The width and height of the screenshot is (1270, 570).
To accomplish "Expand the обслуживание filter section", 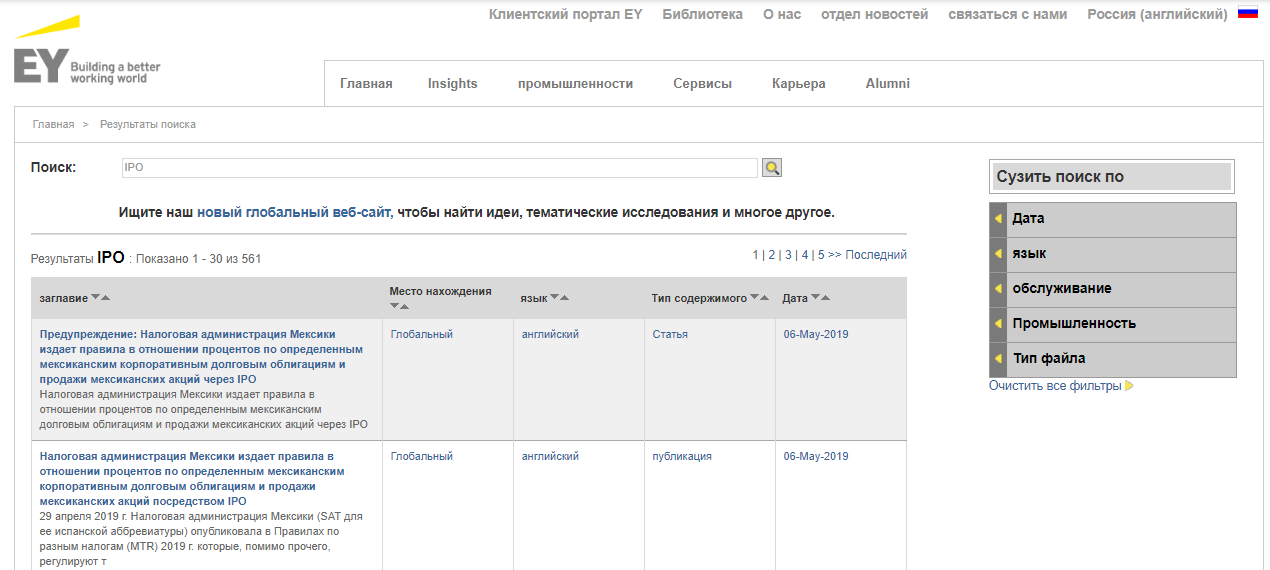I will [x=1061, y=289].
